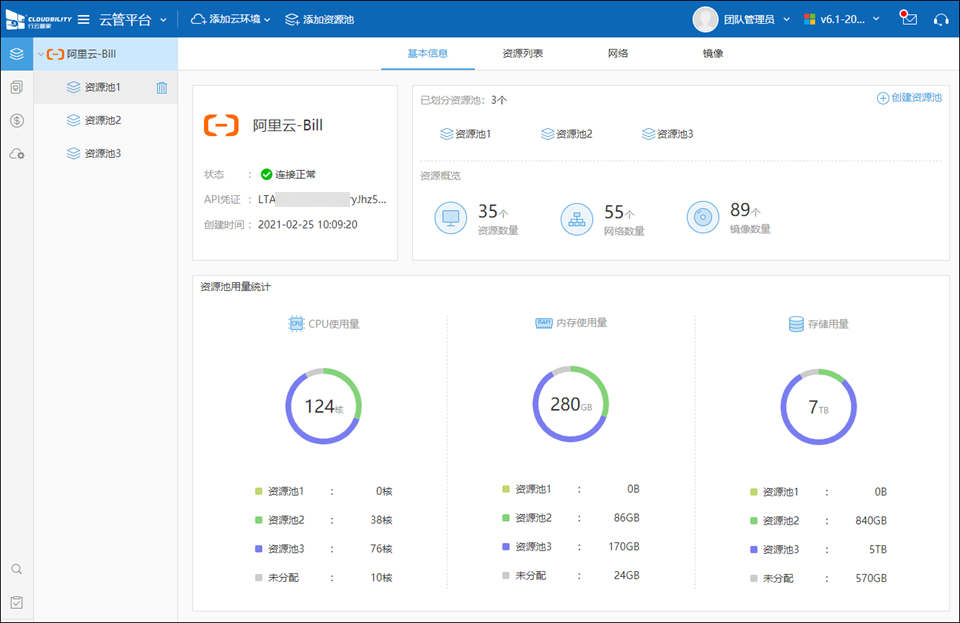The width and height of the screenshot is (960, 623).
Task: Select 资源池2 in the left tree
Action: 102,120
